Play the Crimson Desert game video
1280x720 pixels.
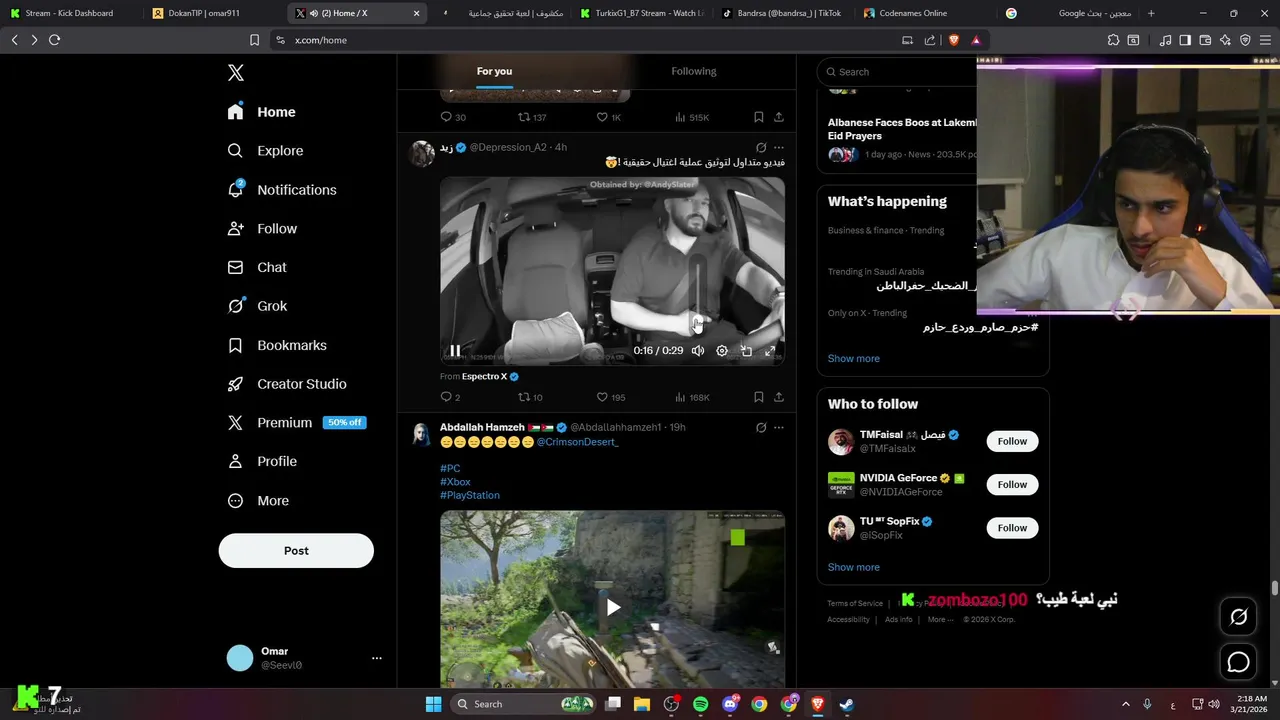click(x=613, y=607)
